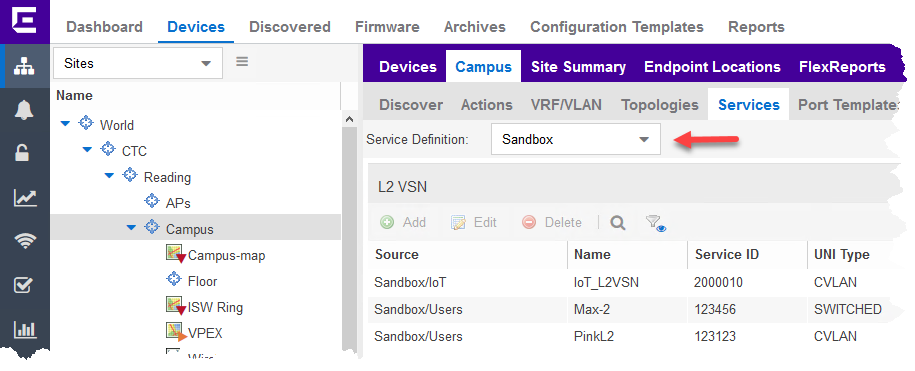This screenshot has height=371, width=915.
Task: Click the Campus-map map icon
Action: click(x=175, y=254)
